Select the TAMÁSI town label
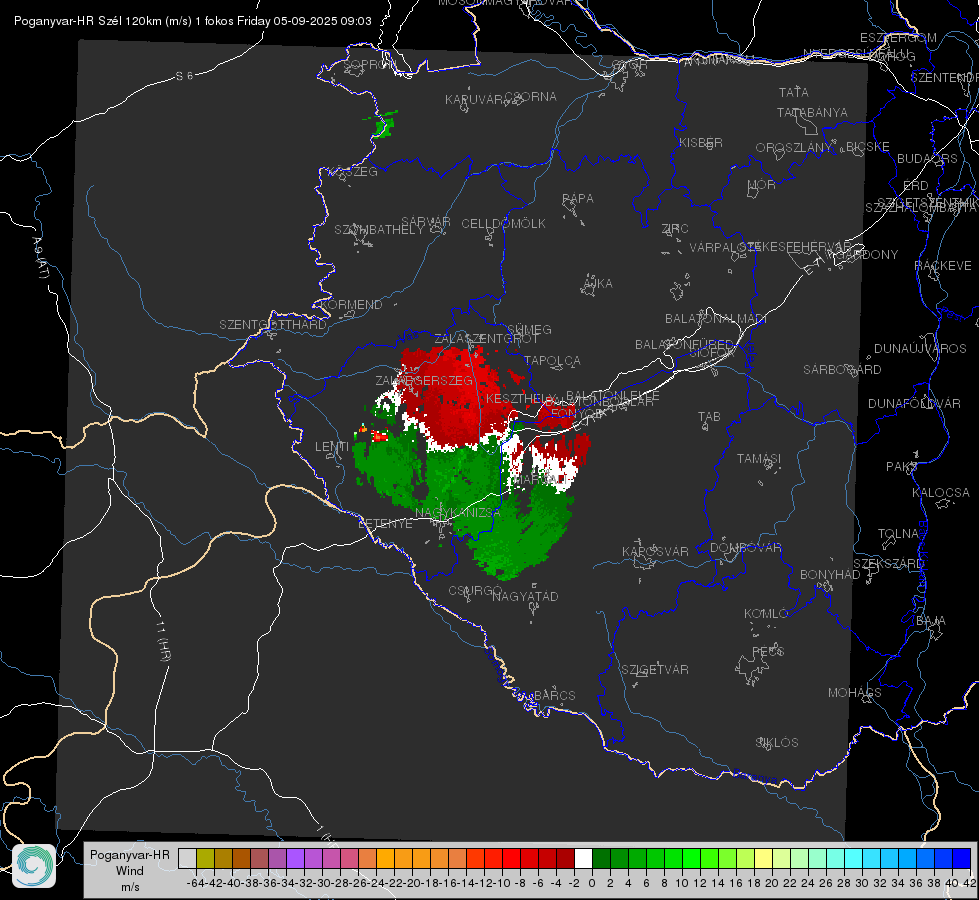 759,458
